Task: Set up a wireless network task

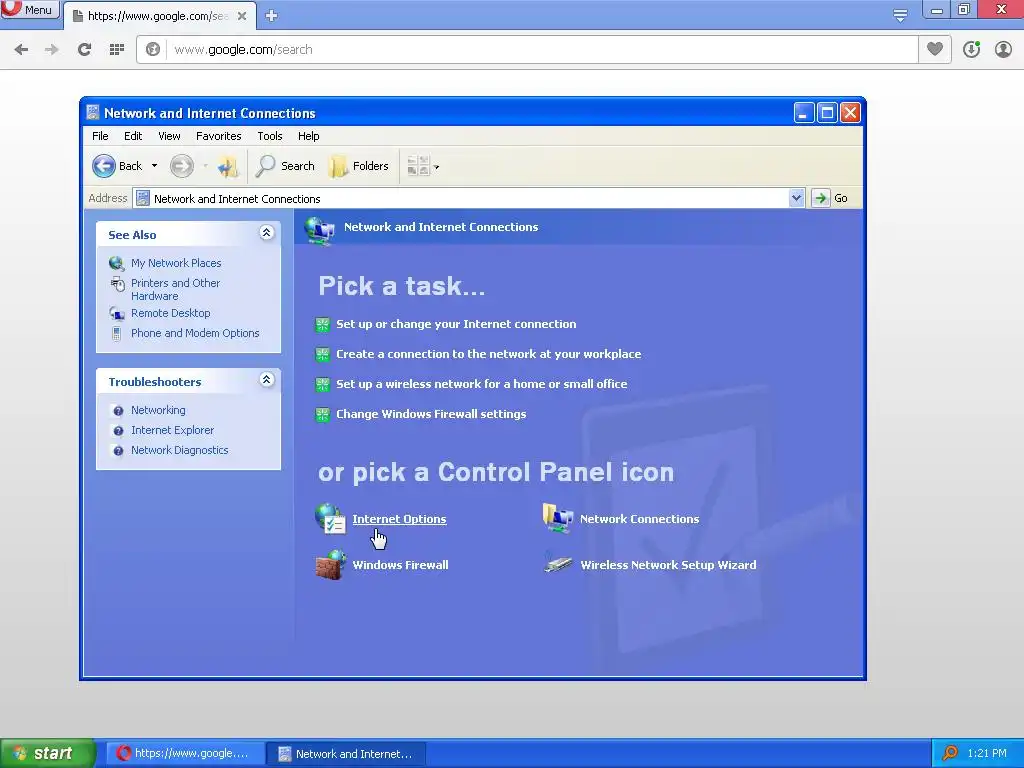Action: point(481,384)
